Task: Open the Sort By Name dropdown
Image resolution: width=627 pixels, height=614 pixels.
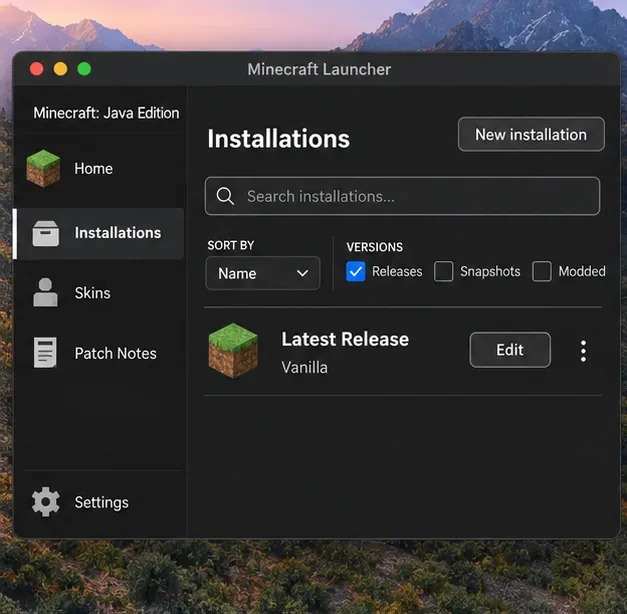Action: (x=263, y=273)
